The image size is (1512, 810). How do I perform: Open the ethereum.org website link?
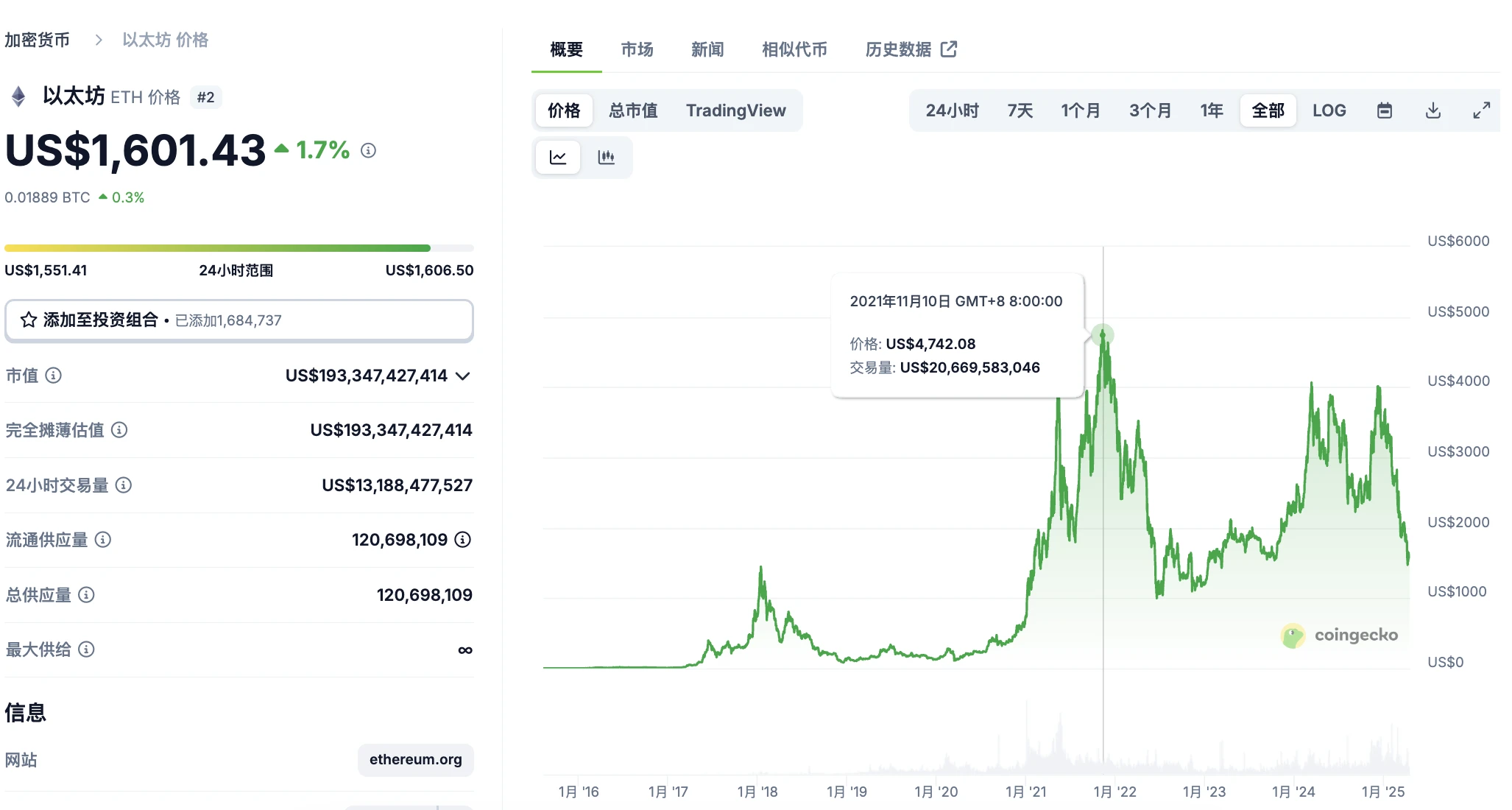click(x=415, y=759)
